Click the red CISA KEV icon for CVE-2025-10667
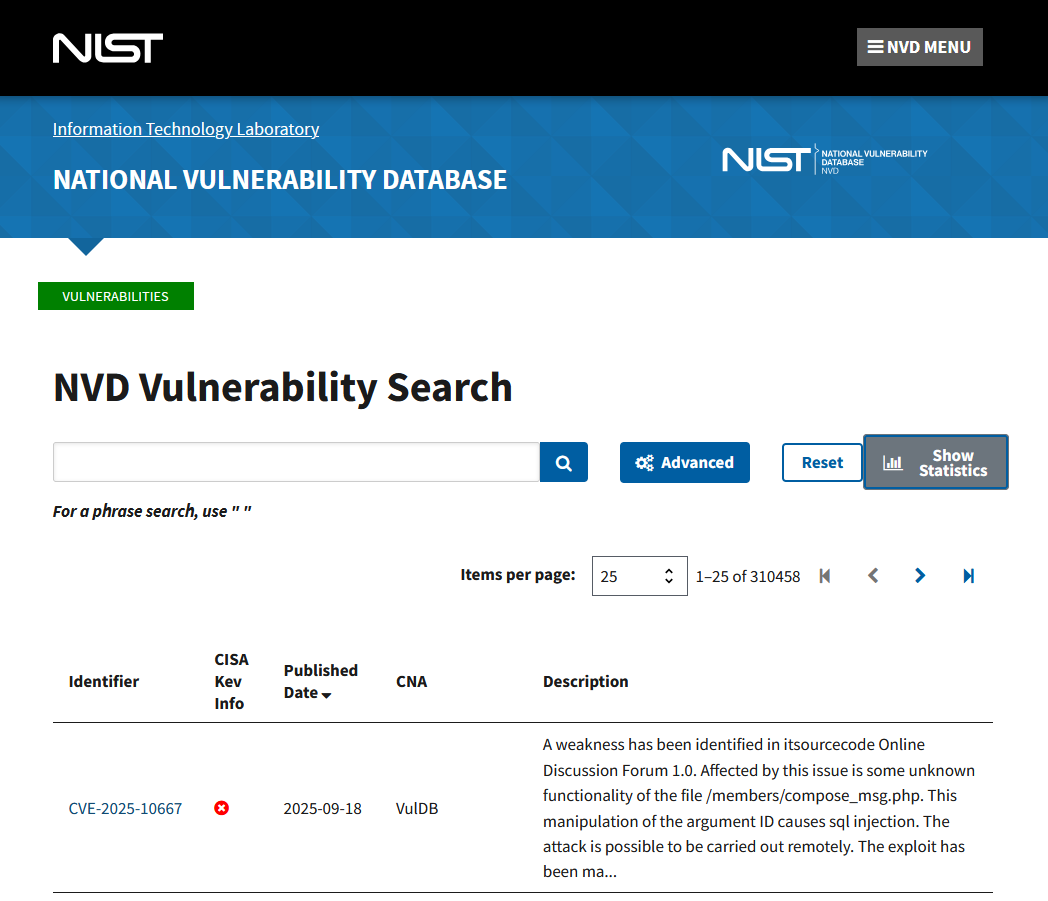Viewport: 1048px width, 901px height. click(221, 808)
